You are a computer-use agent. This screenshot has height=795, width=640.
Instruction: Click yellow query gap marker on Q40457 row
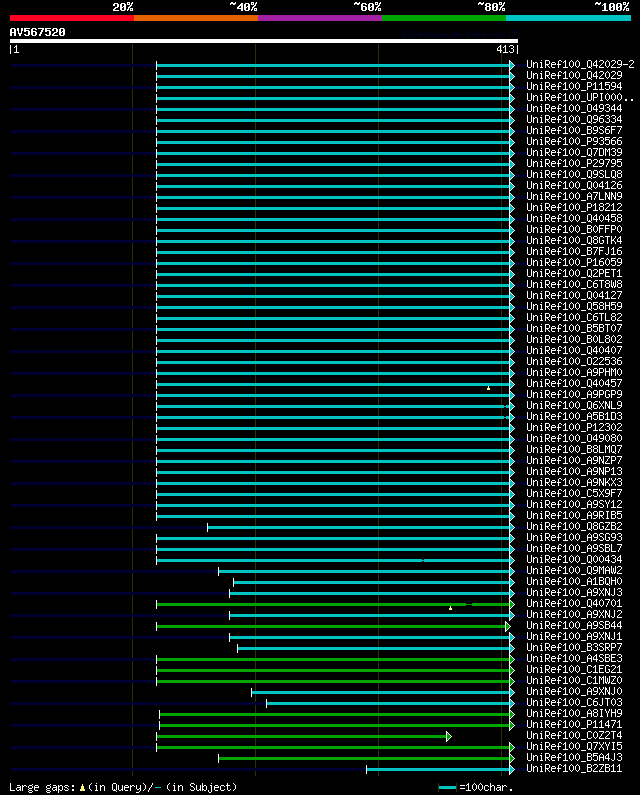tap(488, 388)
